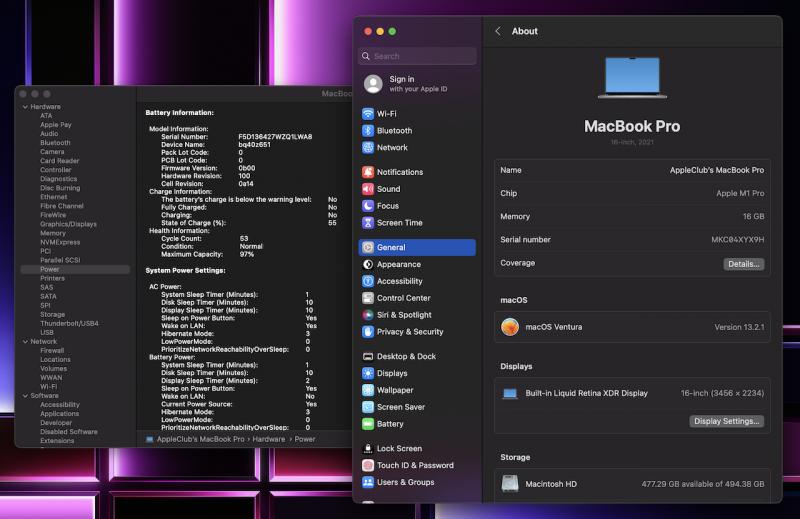Image resolution: width=800 pixels, height=519 pixels.
Task: Click the Wi-Fi icon in Settings sidebar
Action: [368, 114]
